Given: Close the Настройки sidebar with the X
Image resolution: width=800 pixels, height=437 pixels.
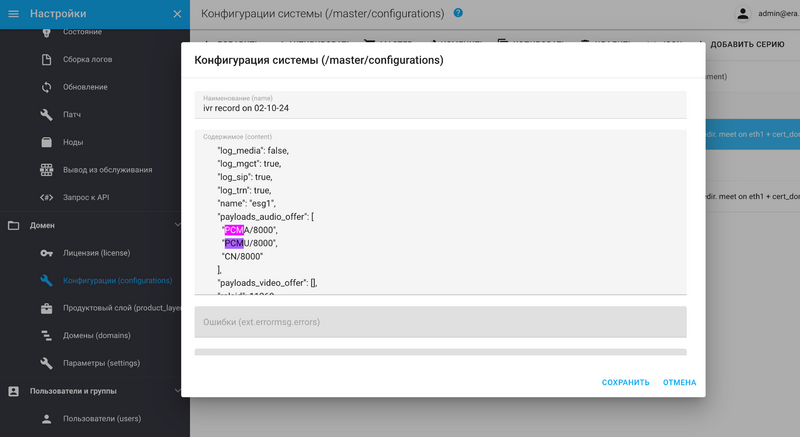Looking at the screenshot, I should (177, 14).
